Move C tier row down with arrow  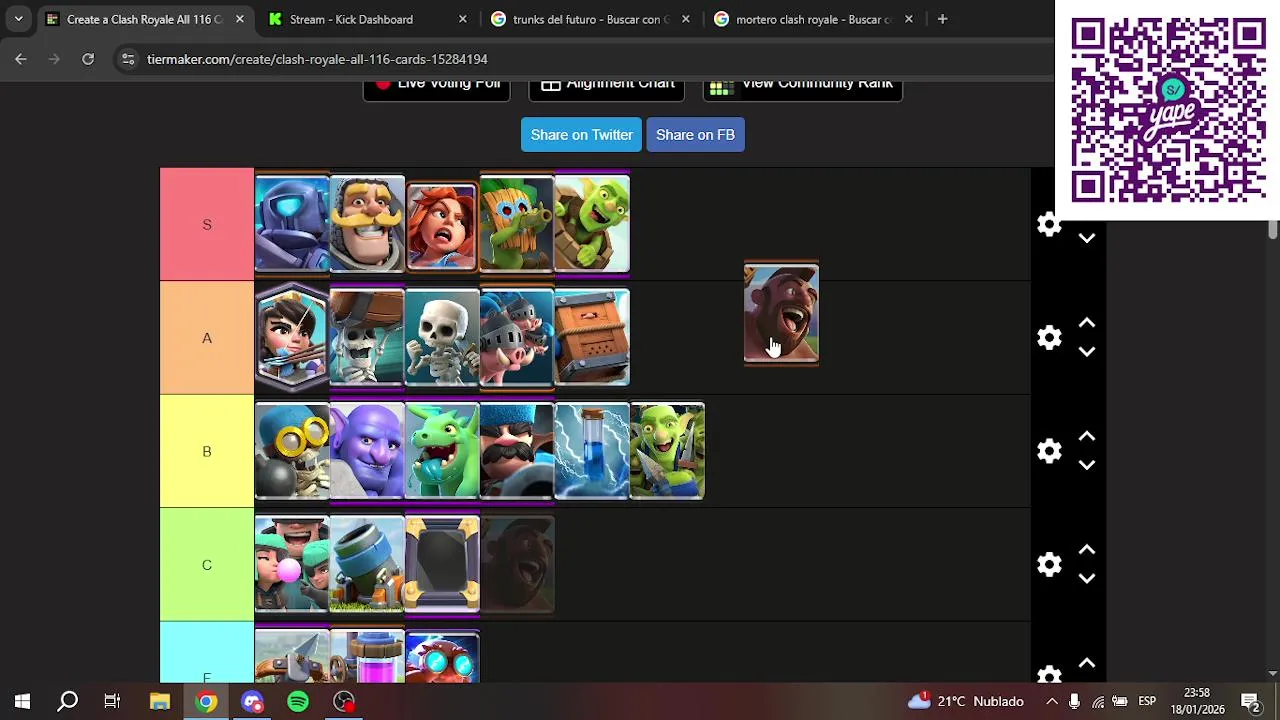click(x=1087, y=578)
